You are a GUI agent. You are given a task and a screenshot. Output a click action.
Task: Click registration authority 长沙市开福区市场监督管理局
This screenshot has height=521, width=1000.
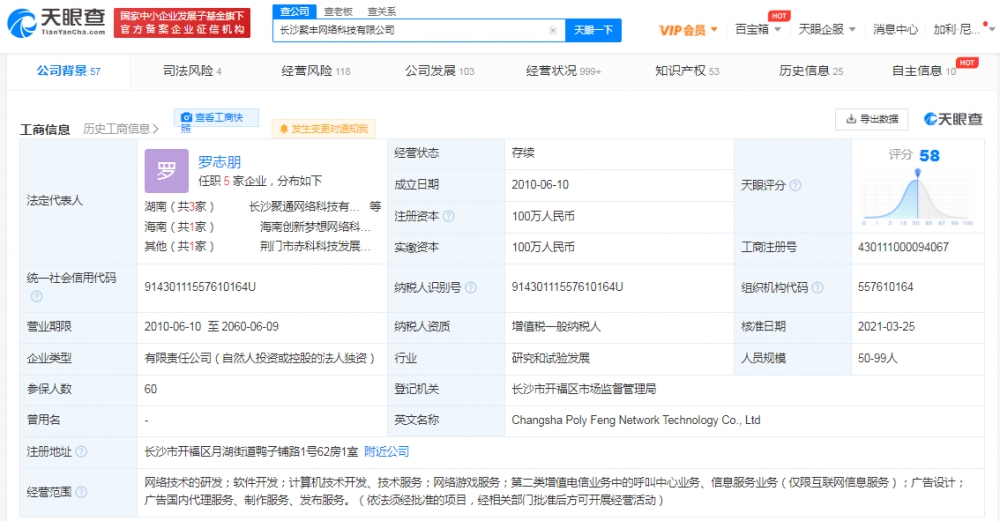pos(584,389)
